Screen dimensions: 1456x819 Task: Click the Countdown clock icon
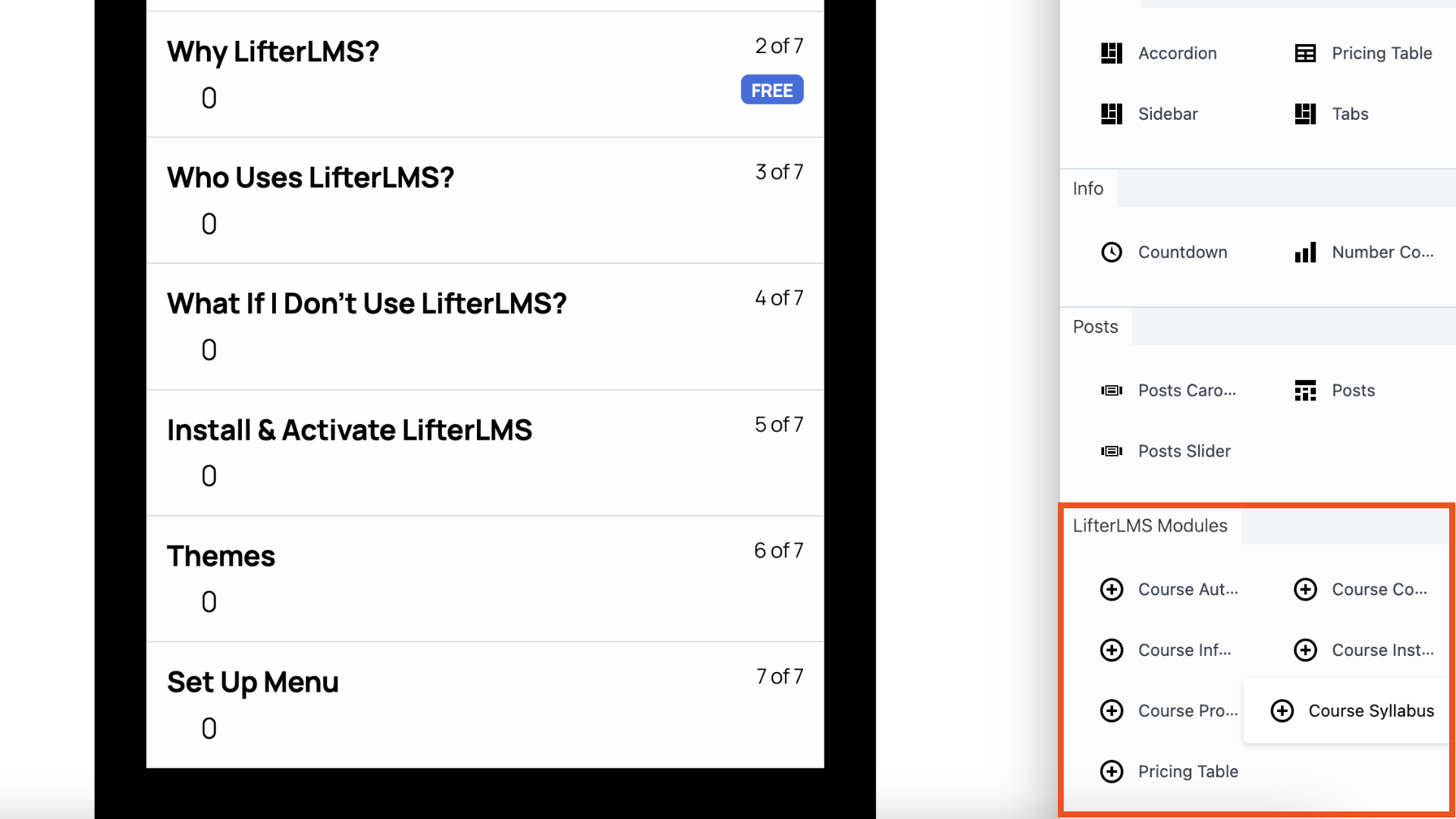1111,252
